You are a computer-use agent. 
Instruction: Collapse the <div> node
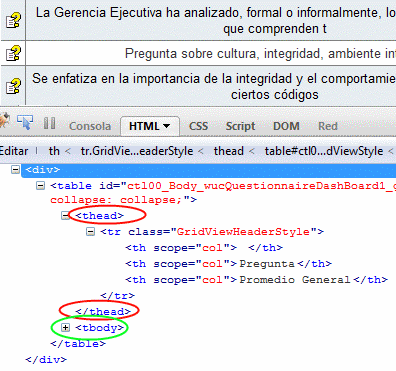[15, 169]
